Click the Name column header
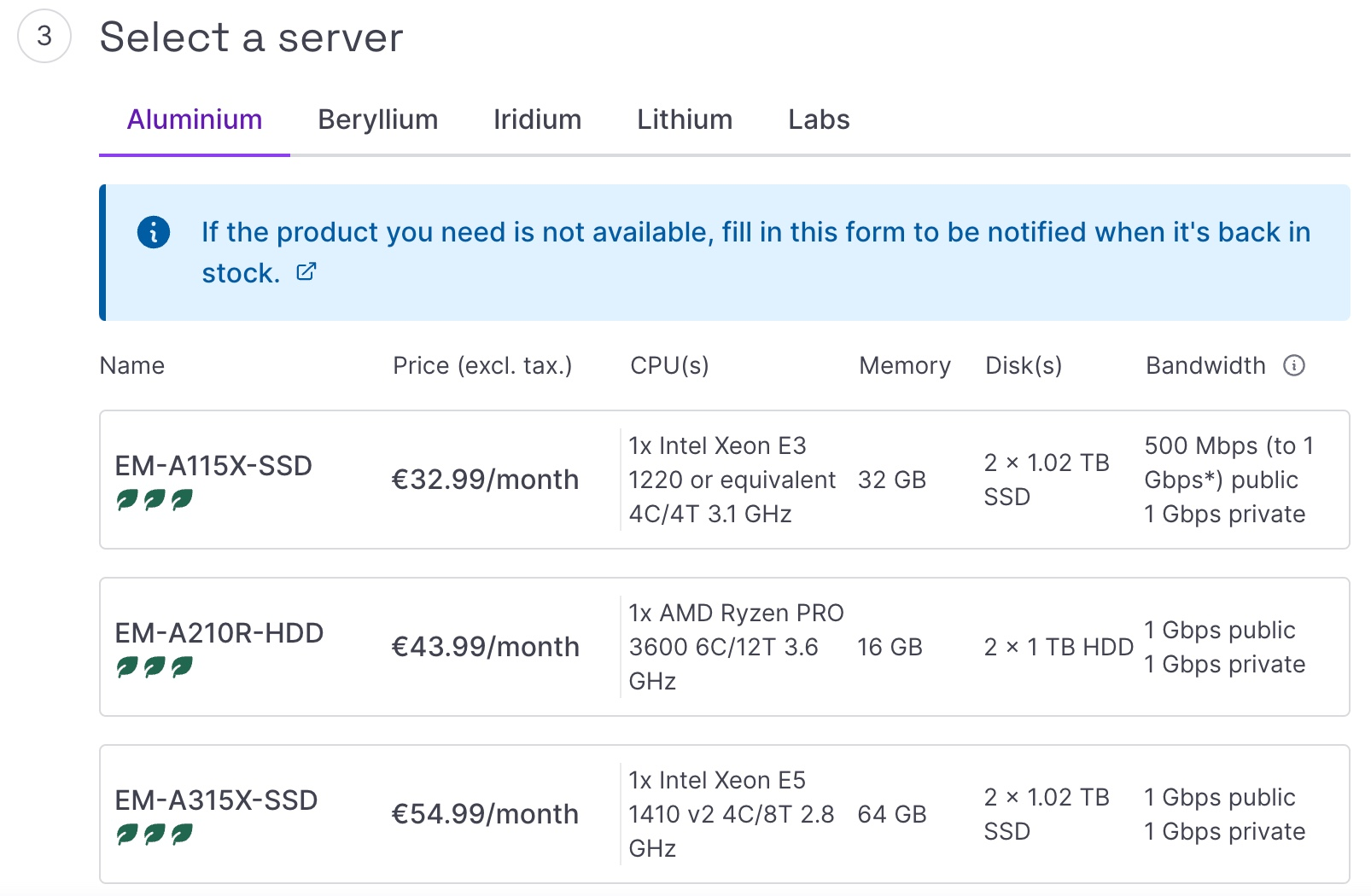The width and height of the screenshot is (1371, 896). (x=131, y=365)
